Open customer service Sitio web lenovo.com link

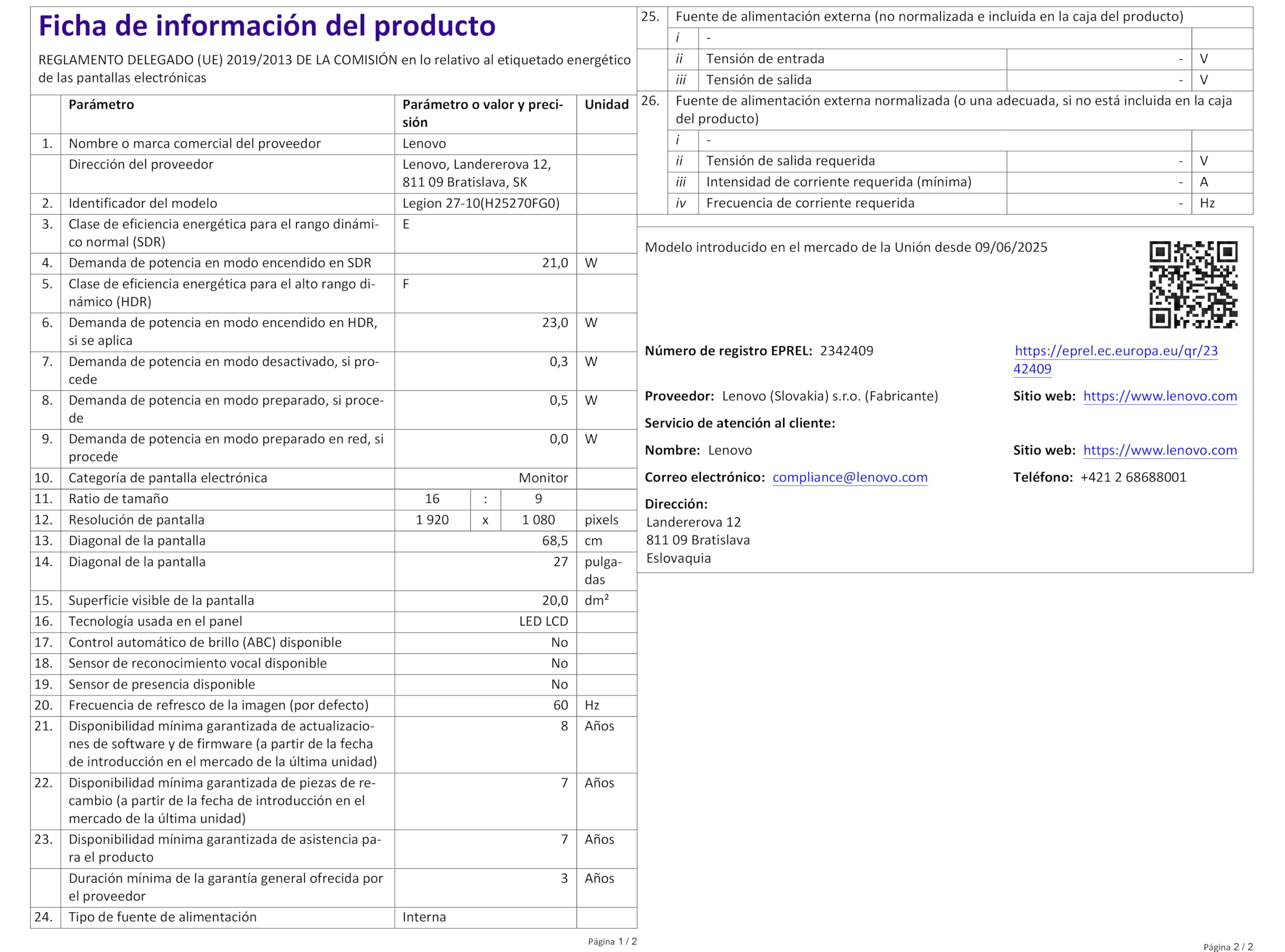pos(1160,450)
